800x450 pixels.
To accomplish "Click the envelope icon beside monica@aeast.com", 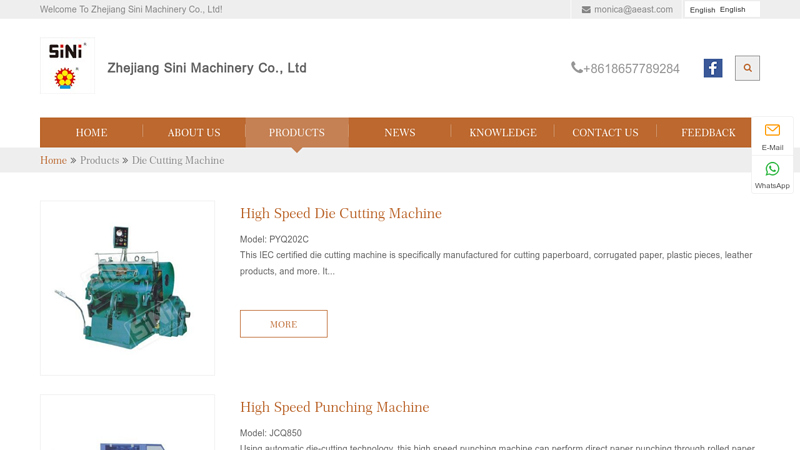I will tap(586, 10).
